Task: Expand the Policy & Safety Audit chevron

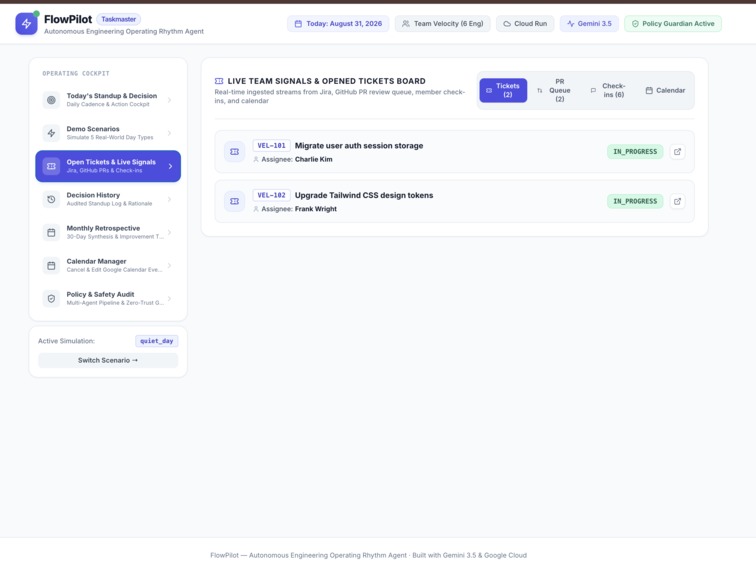Action: 169,299
